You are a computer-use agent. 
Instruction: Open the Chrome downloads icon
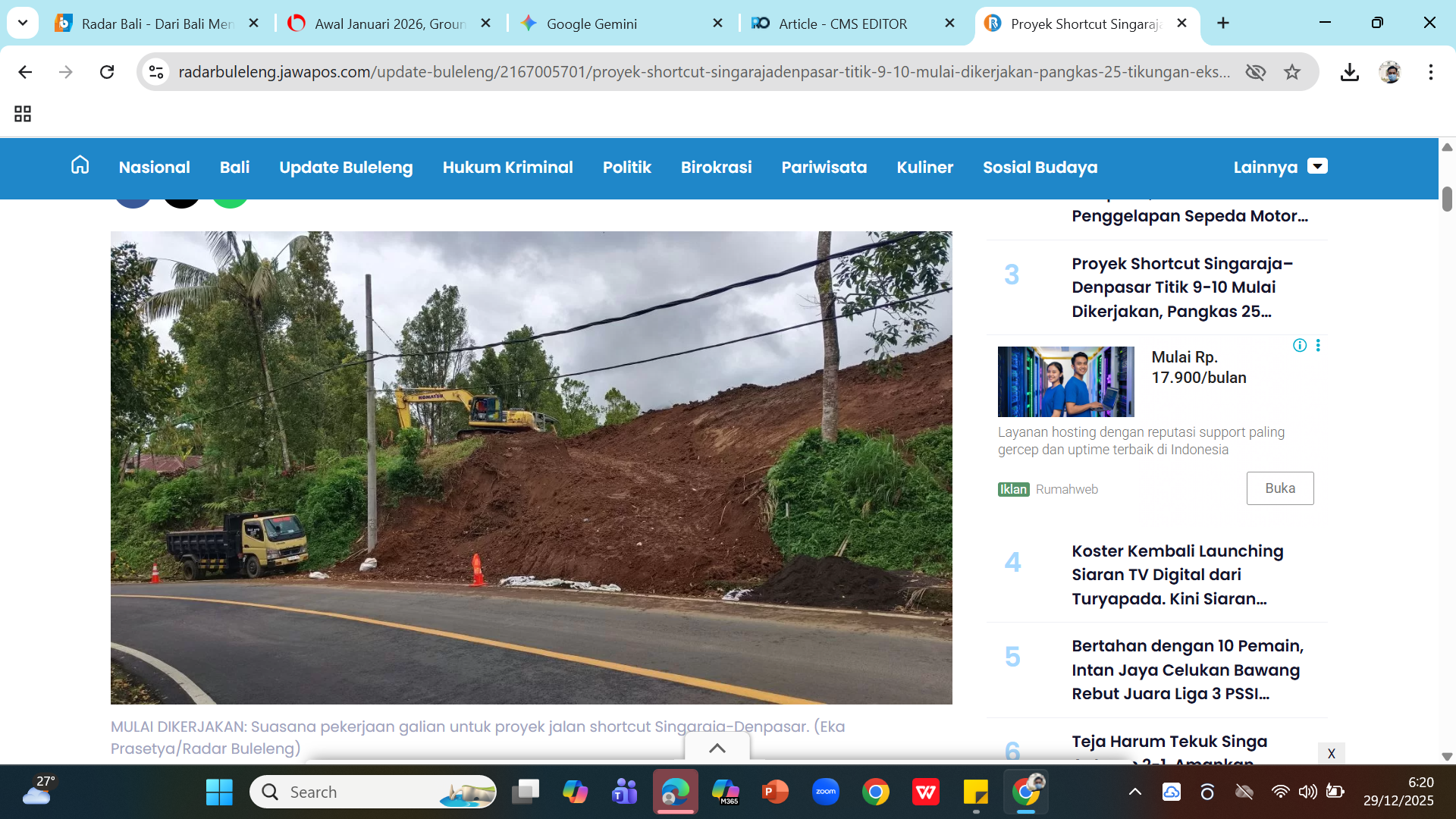1349,72
